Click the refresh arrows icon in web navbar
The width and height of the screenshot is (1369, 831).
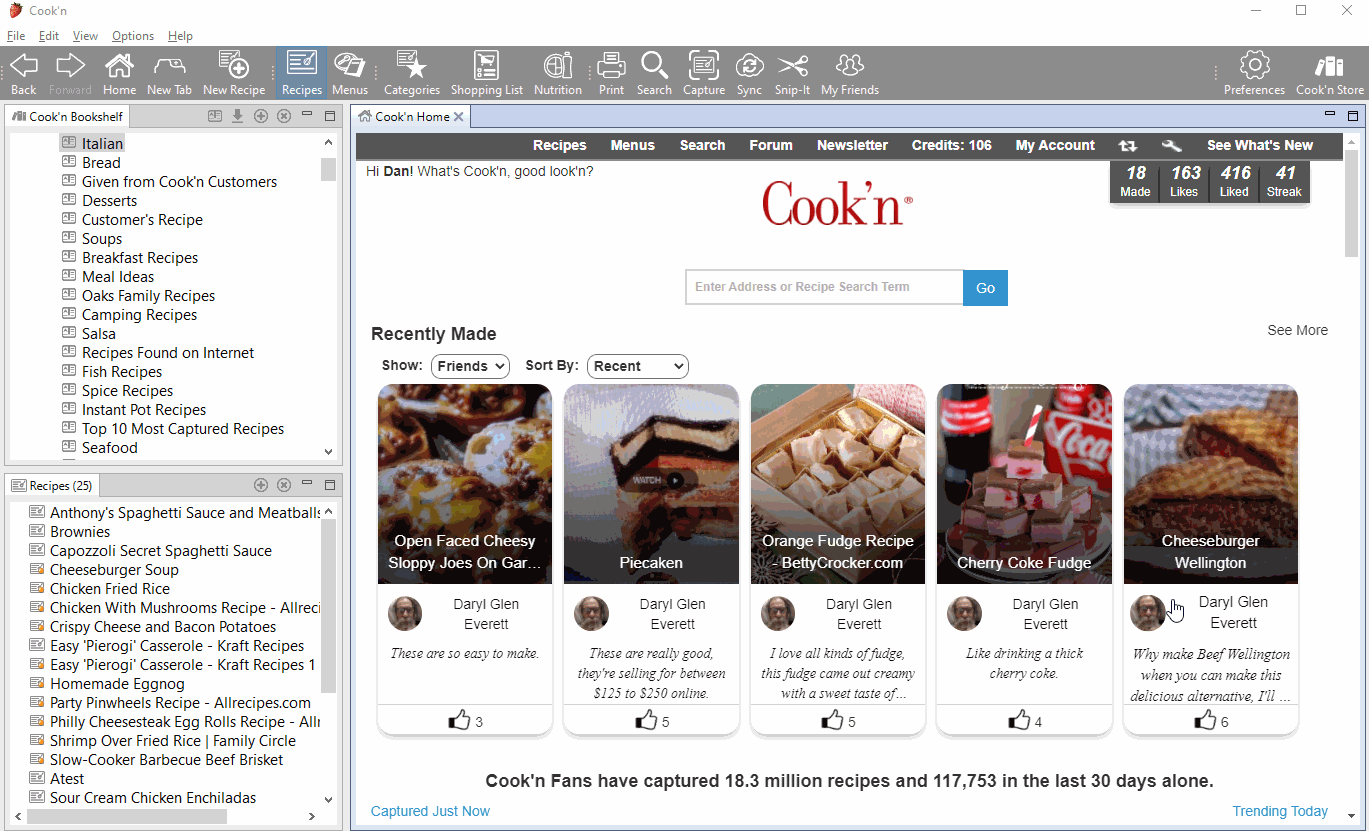click(1128, 146)
